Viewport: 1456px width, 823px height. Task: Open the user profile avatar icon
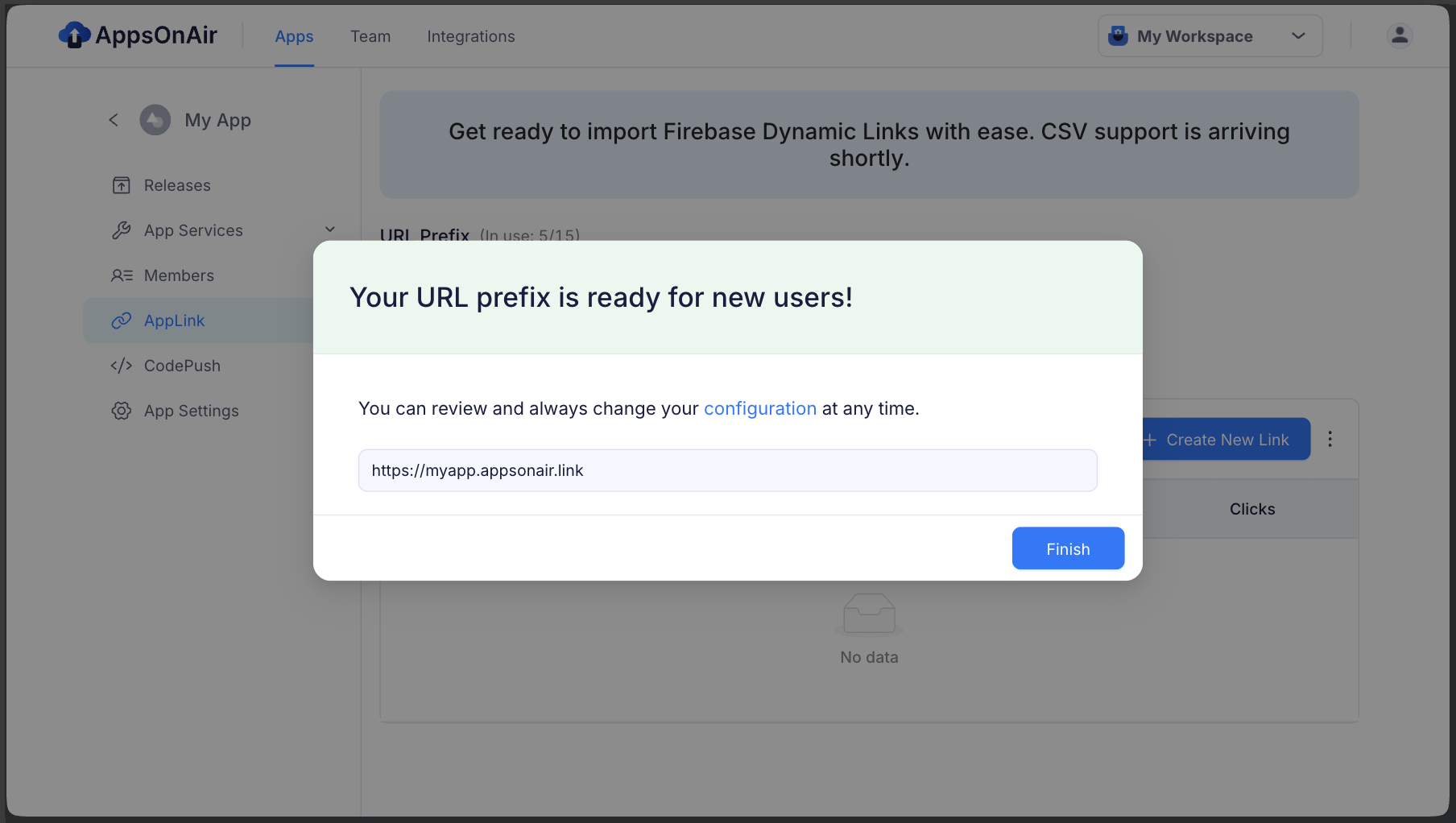[x=1400, y=35]
